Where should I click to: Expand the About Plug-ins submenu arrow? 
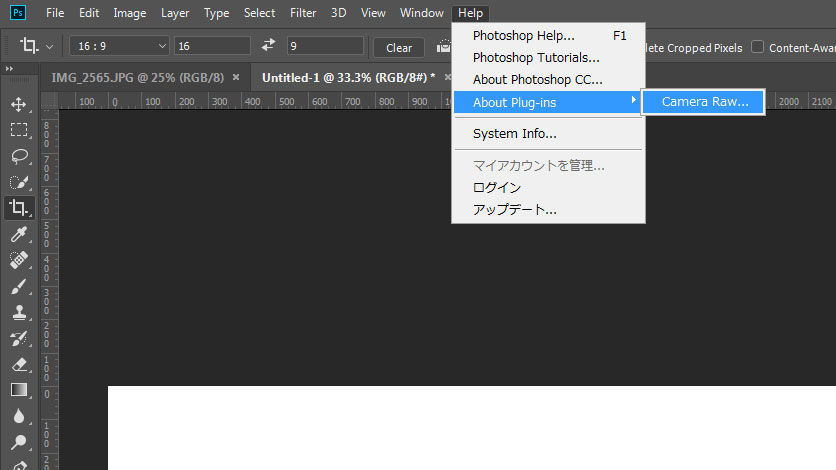[633, 100]
